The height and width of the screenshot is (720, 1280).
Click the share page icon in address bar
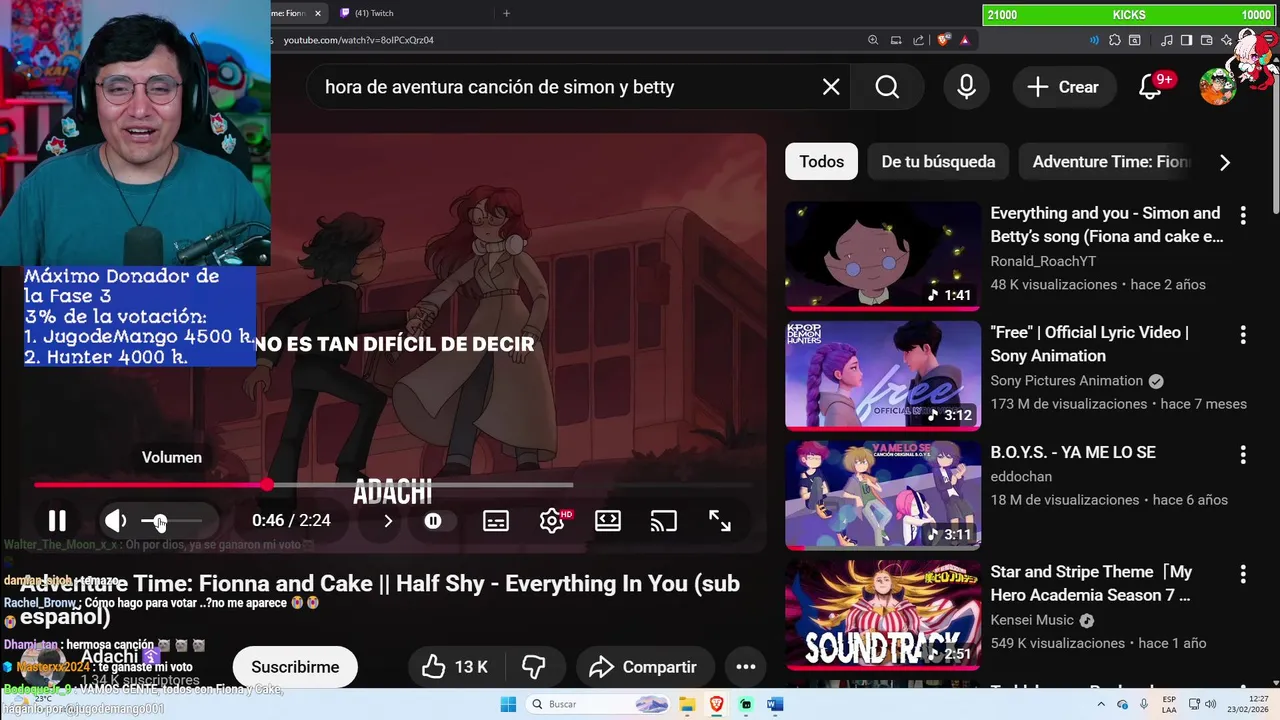[918, 40]
